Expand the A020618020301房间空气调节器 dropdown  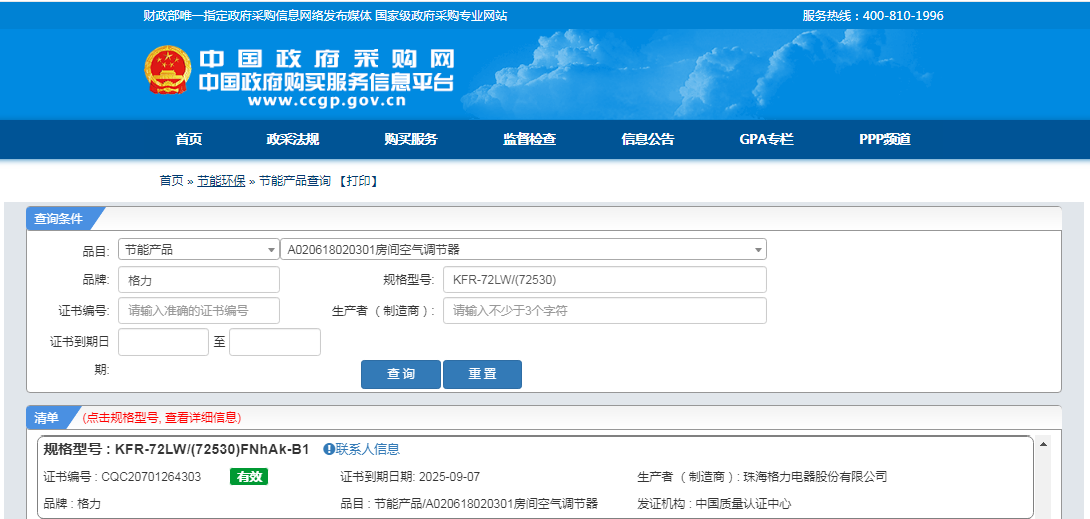tap(523, 249)
